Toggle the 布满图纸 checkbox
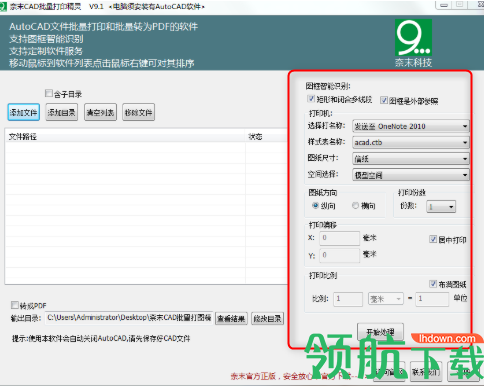The width and height of the screenshot is (484, 386). [433, 284]
